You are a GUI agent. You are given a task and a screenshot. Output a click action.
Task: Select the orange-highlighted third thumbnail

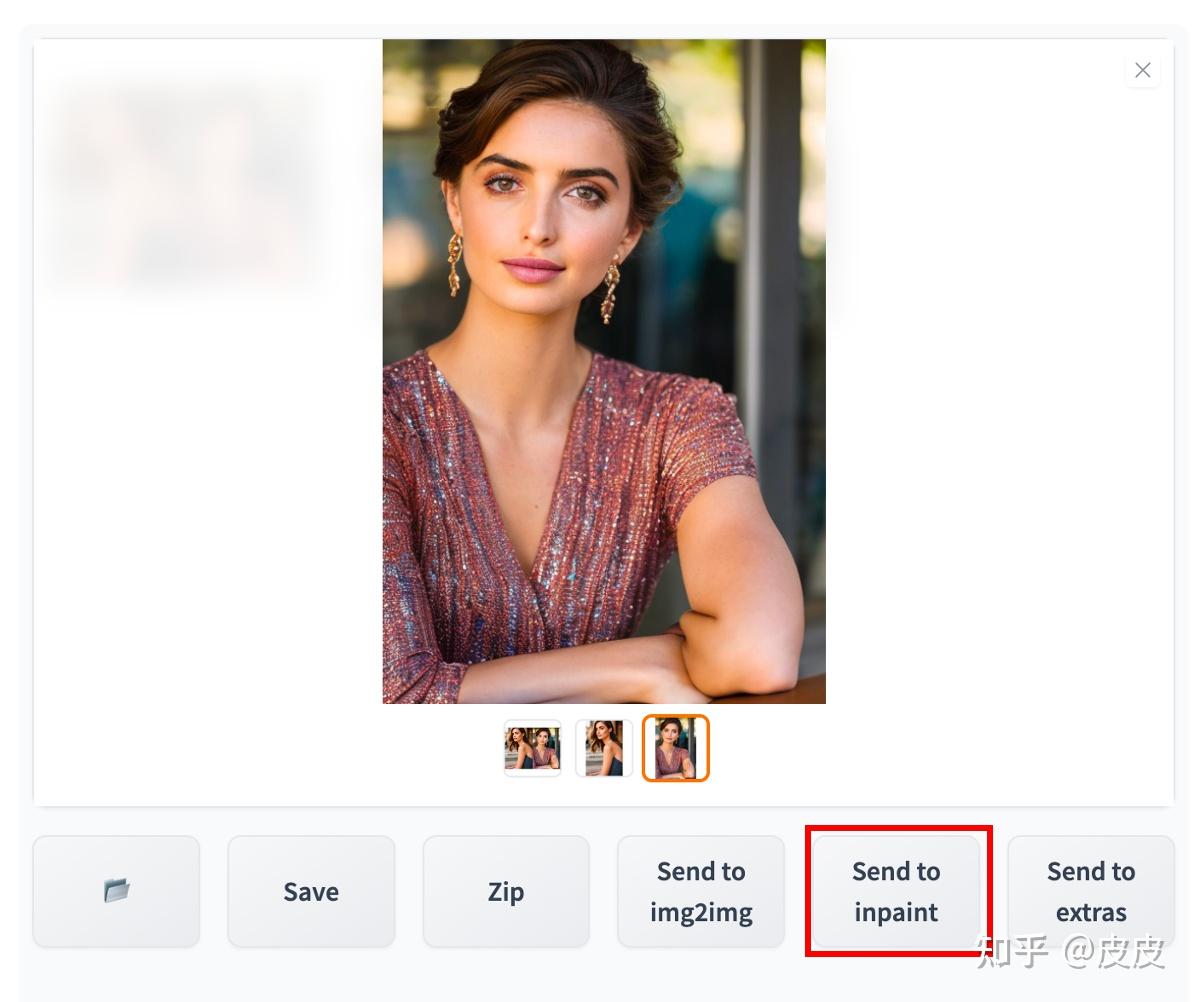pos(675,748)
